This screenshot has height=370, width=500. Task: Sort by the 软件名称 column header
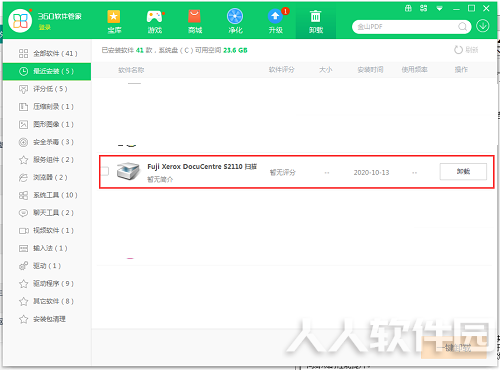coord(131,70)
